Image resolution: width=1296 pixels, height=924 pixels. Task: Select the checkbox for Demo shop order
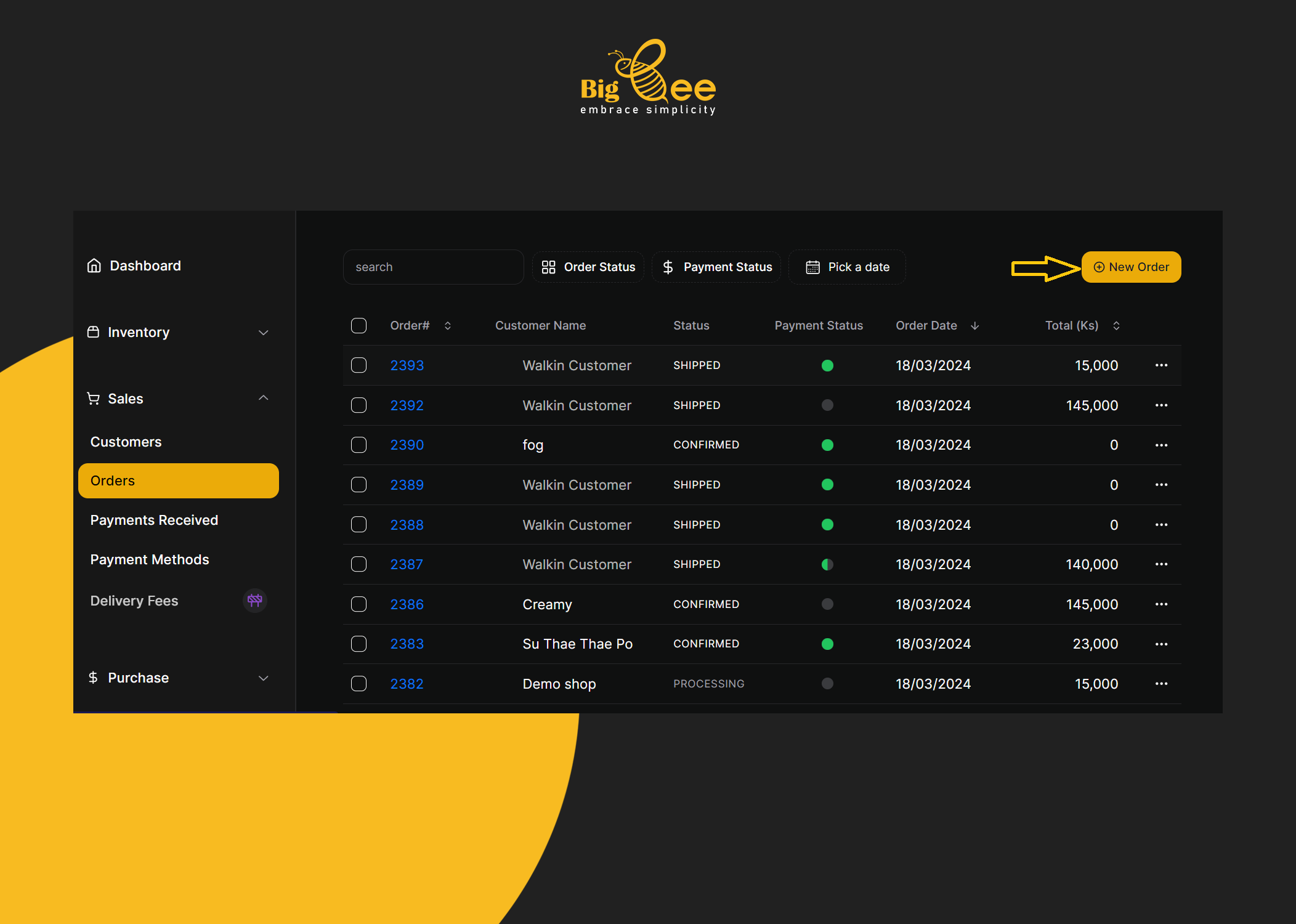pyautogui.click(x=358, y=684)
